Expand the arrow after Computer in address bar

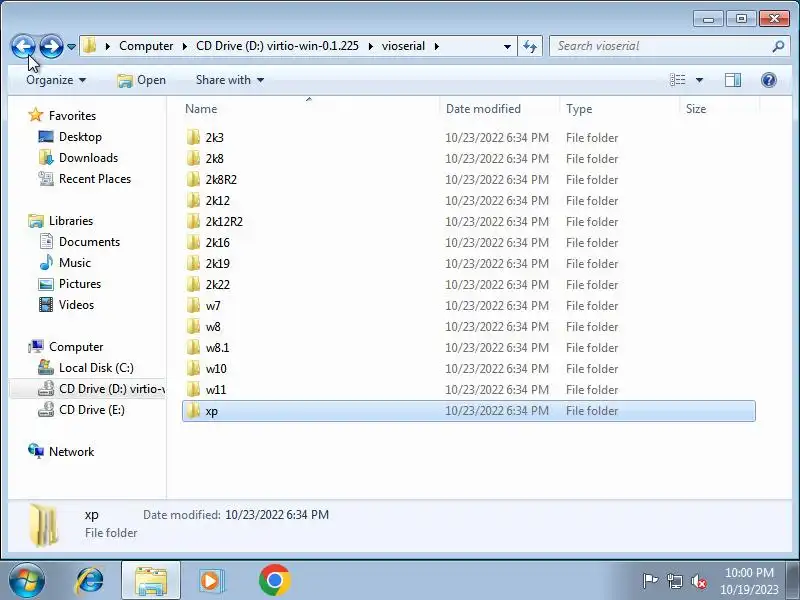click(185, 46)
